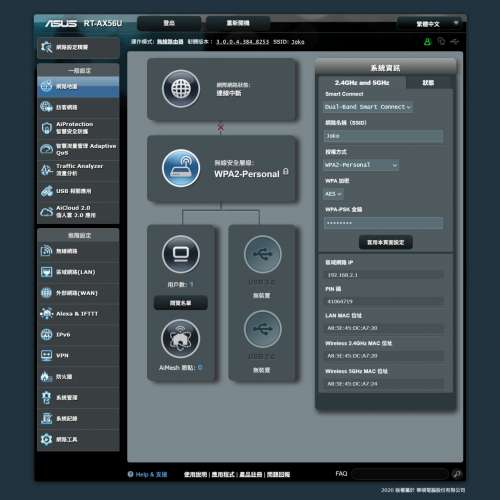Click the router icon beside WPA2-Personal

point(181,168)
